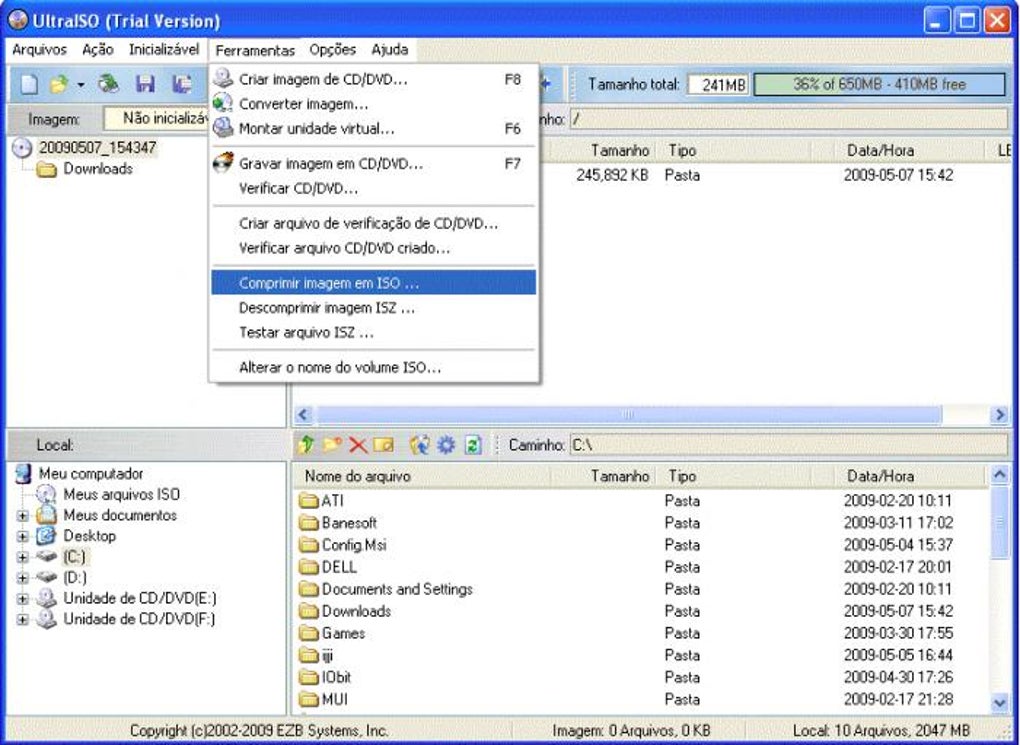The image size is (1020, 745).
Task: Click the green up-level arrow in local toolbar
Action: pyautogui.click(x=305, y=444)
